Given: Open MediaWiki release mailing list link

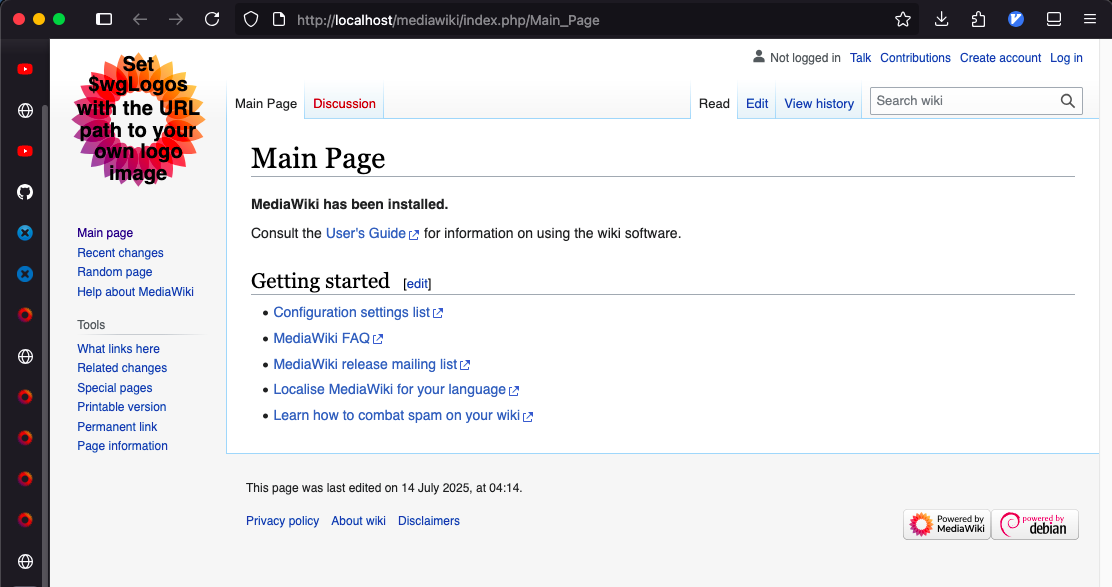Looking at the screenshot, I should (372, 364).
